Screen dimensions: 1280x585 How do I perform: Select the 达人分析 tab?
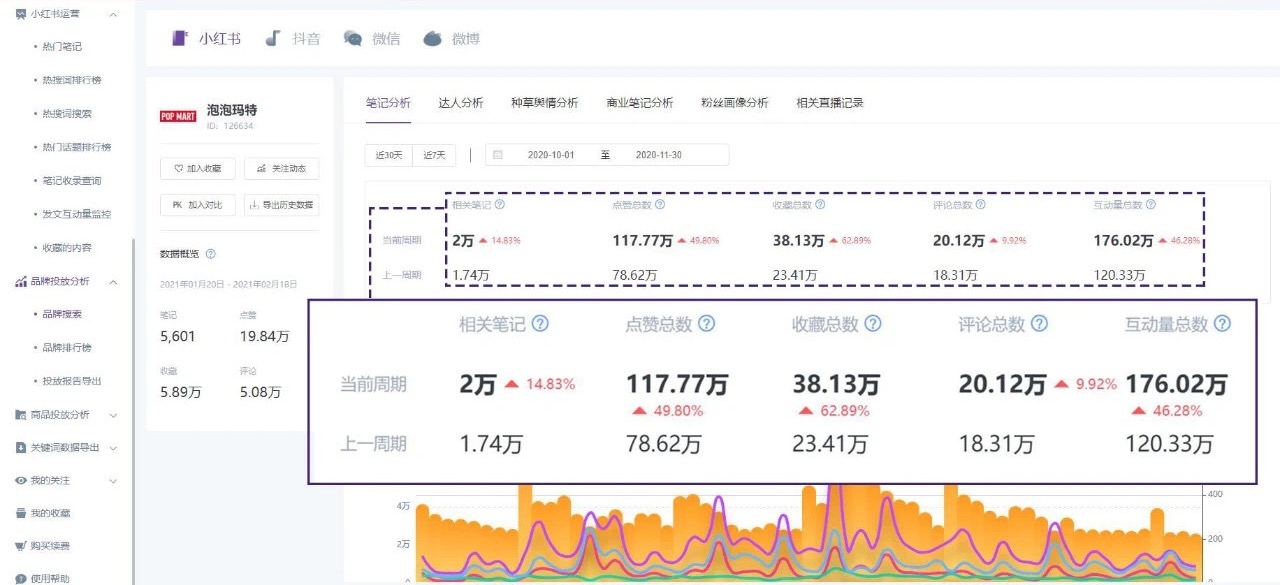pyautogui.click(x=461, y=102)
